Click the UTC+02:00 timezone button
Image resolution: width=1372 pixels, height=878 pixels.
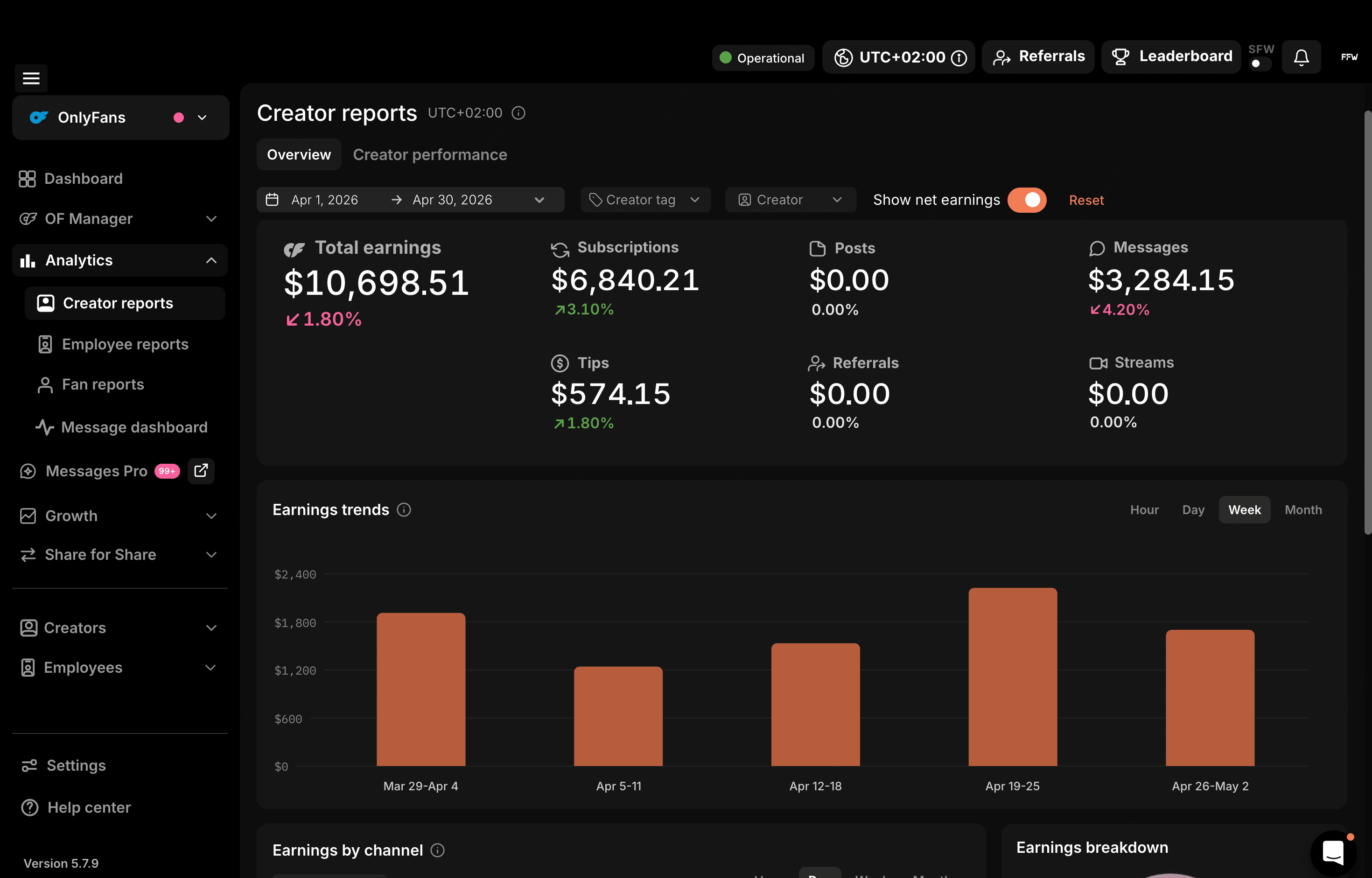click(899, 57)
